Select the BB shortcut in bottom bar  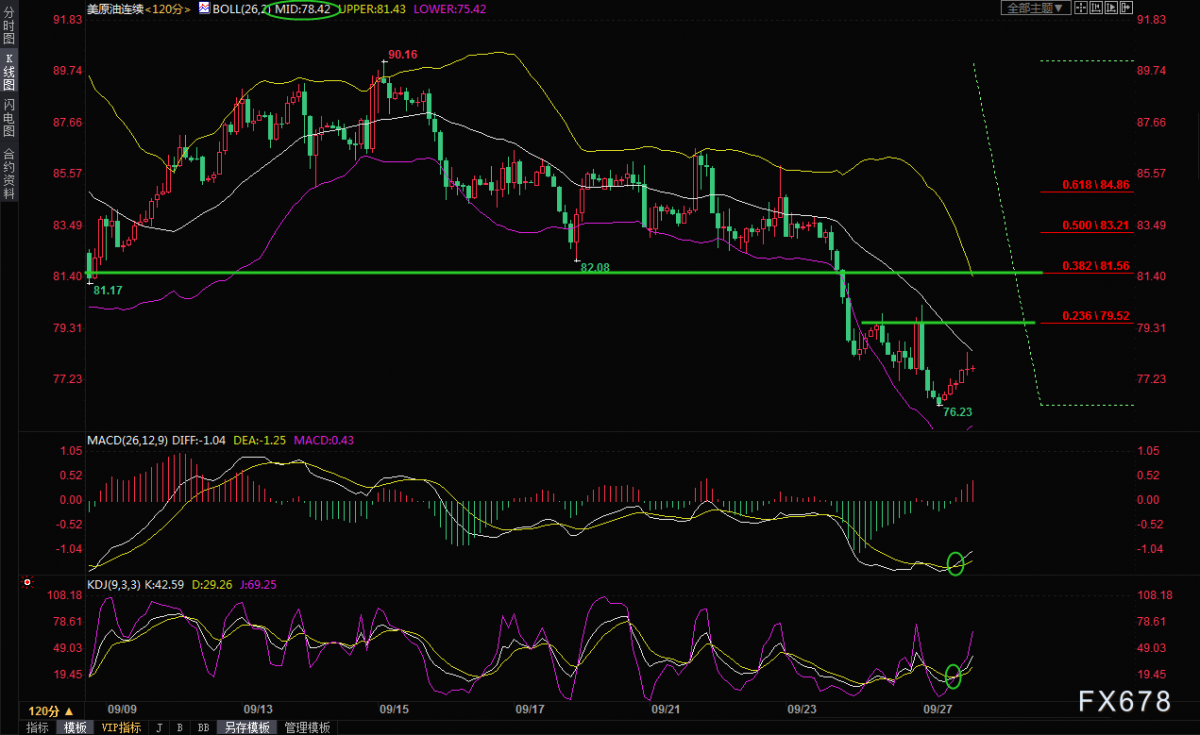pyautogui.click(x=203, y=727)
